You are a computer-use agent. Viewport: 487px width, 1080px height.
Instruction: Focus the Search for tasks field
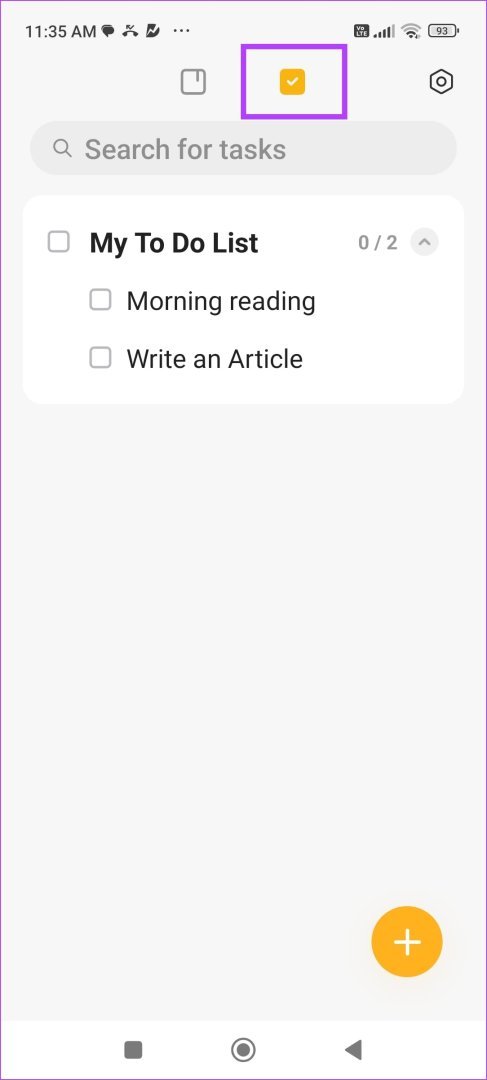tap(243, 149)
